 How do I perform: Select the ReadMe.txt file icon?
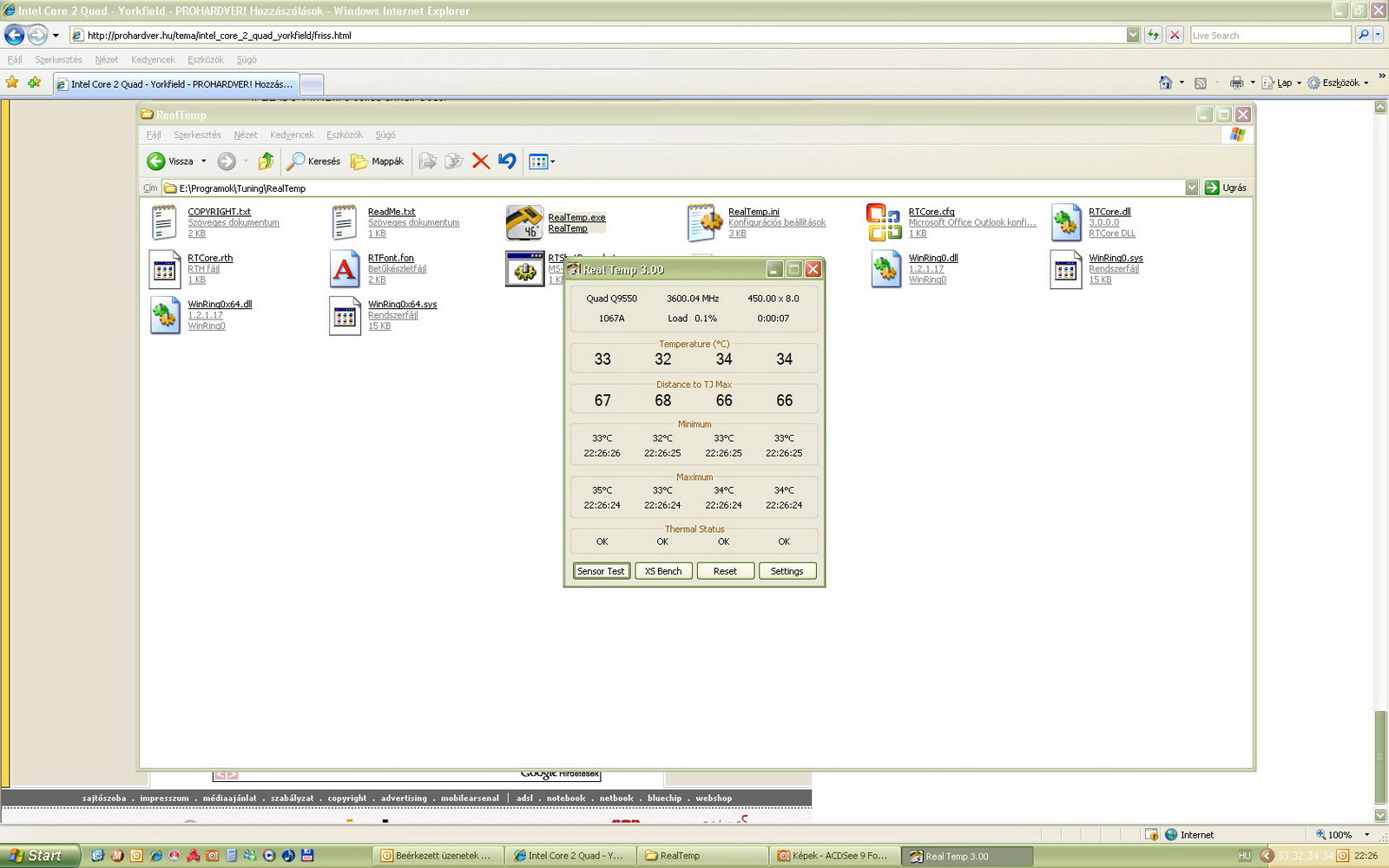(x=345, y=223)
